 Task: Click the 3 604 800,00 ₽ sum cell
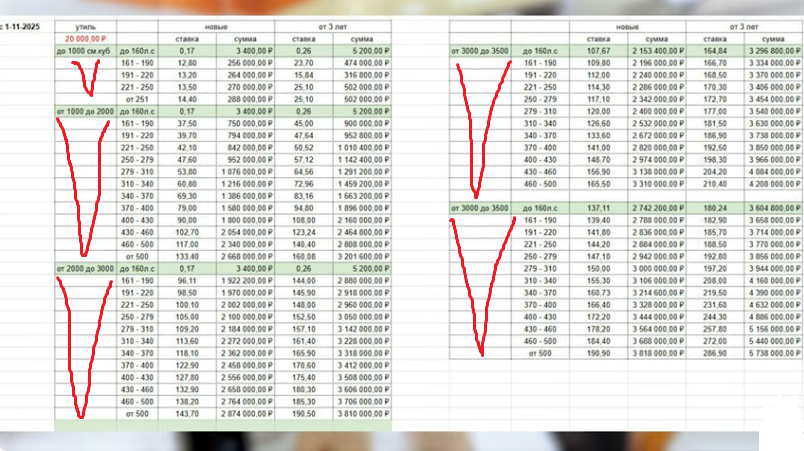coord(773,208)
